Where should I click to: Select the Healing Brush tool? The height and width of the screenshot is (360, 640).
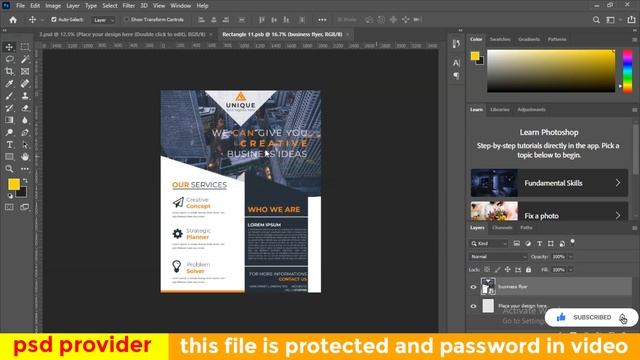click(25, 84)
